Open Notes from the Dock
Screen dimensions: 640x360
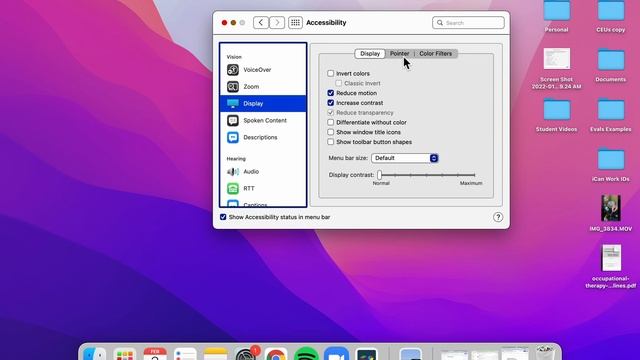pos(215,354)
